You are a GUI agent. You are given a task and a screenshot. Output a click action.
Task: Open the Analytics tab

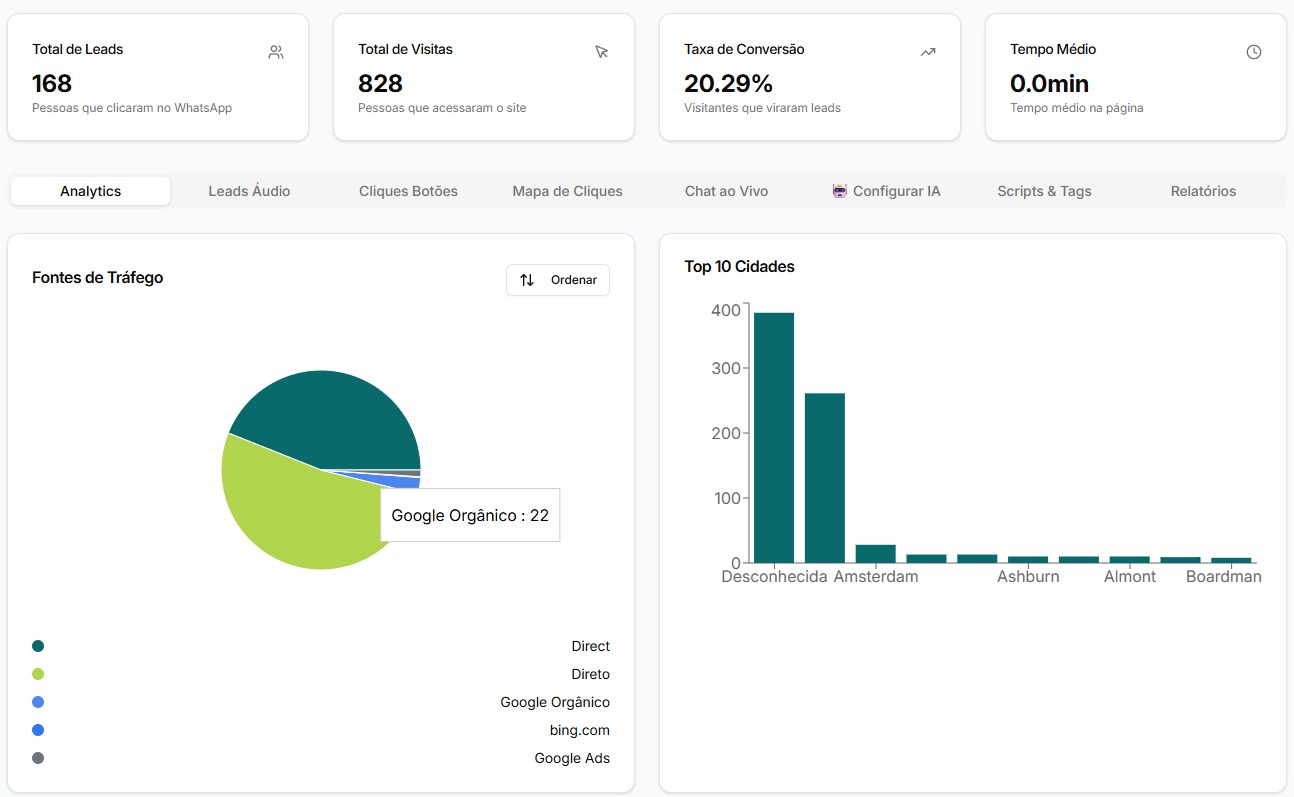(90, 191)
